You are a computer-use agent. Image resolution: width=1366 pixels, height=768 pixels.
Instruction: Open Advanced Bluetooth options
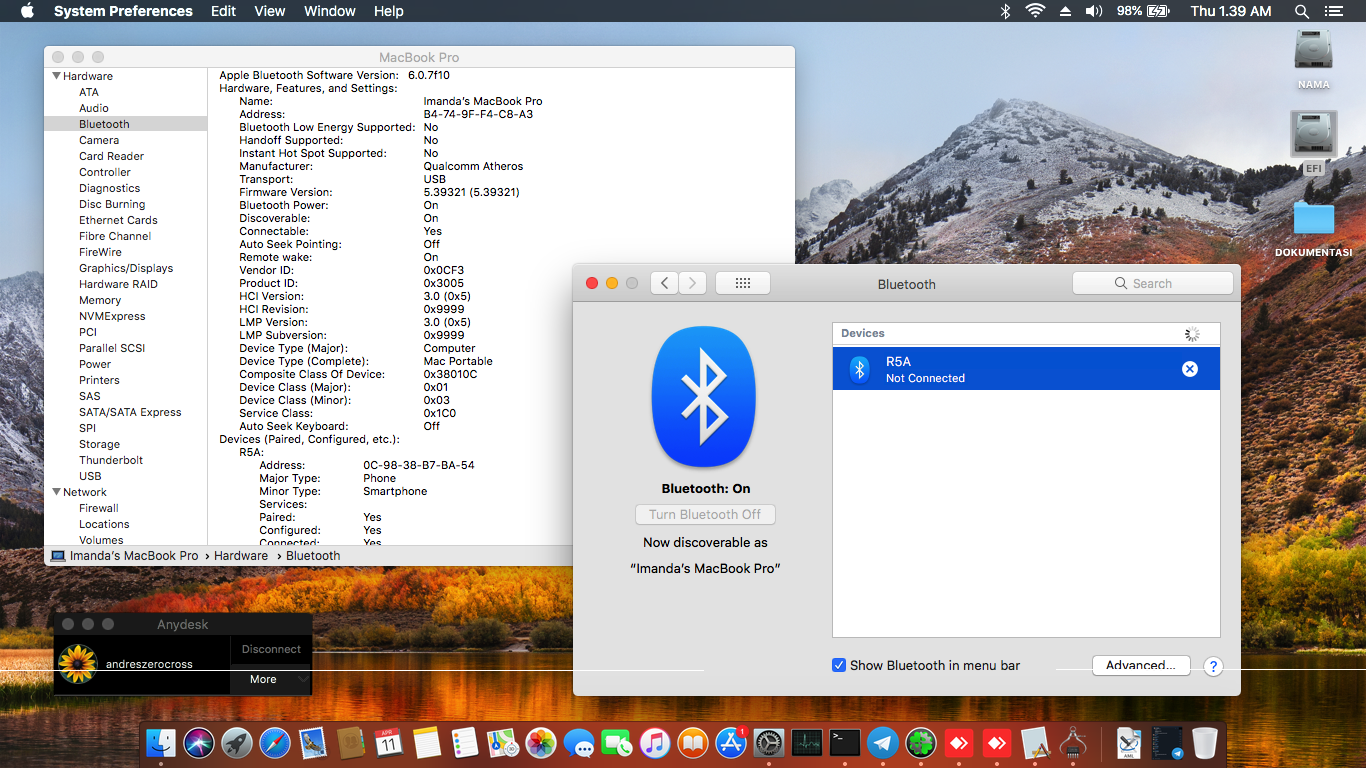click(x=1141, y=665)
